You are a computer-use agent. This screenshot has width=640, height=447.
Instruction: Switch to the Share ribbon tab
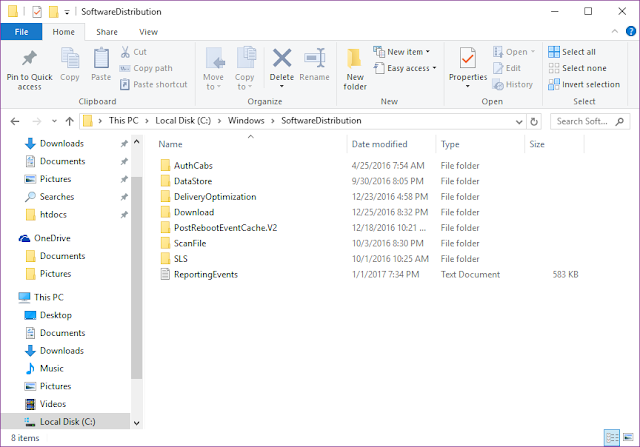click(x=107, y=32)
